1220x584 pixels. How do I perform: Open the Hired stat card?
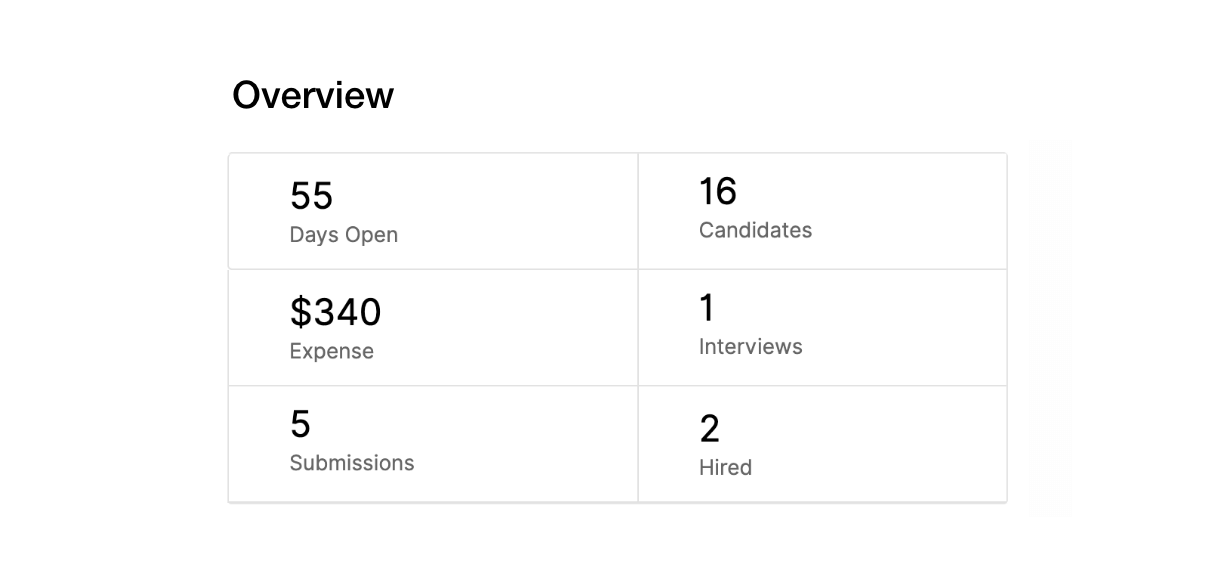[822, 444]
